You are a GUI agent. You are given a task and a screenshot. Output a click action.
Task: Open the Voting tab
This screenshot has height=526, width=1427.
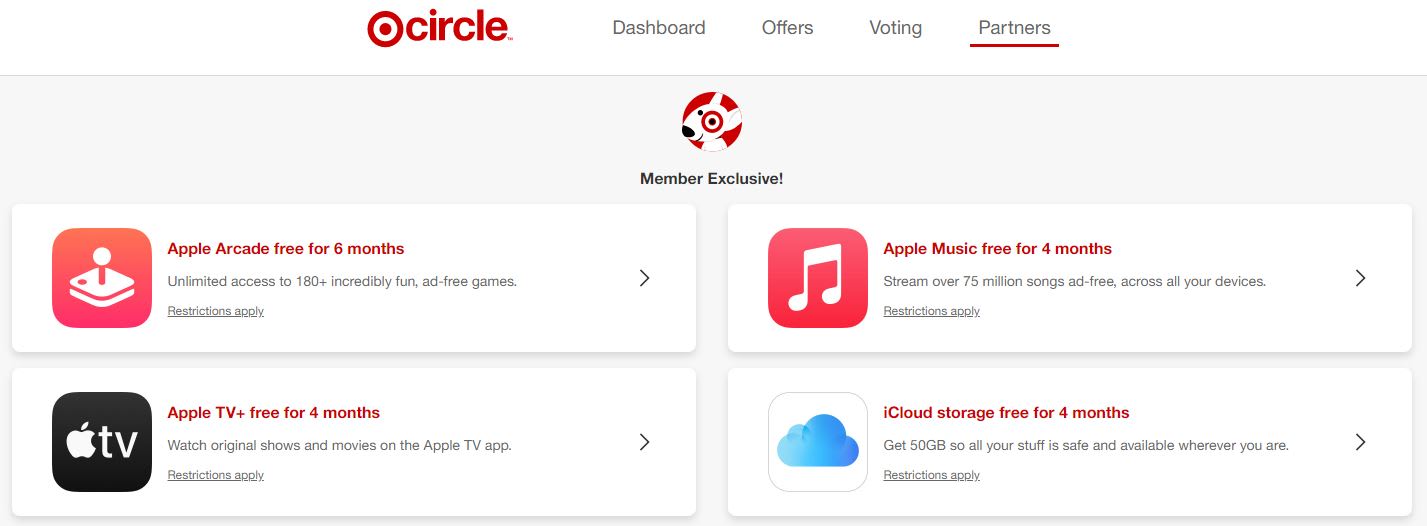pos(895,28)
